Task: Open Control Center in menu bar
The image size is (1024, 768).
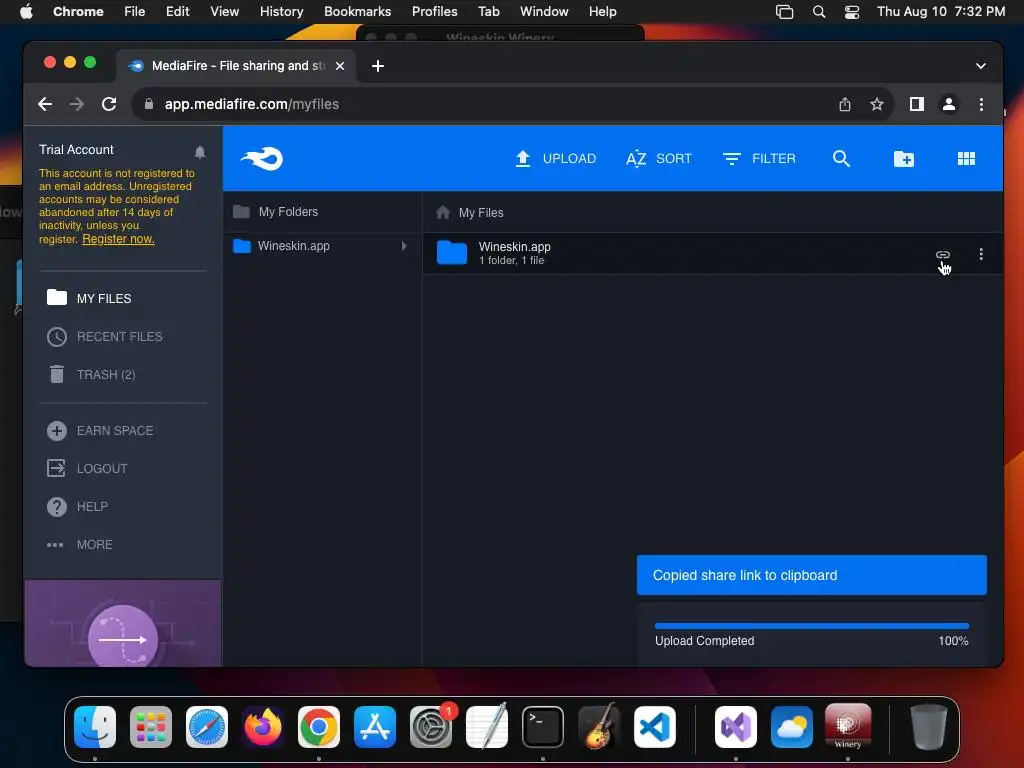Action: click(852, 12)
